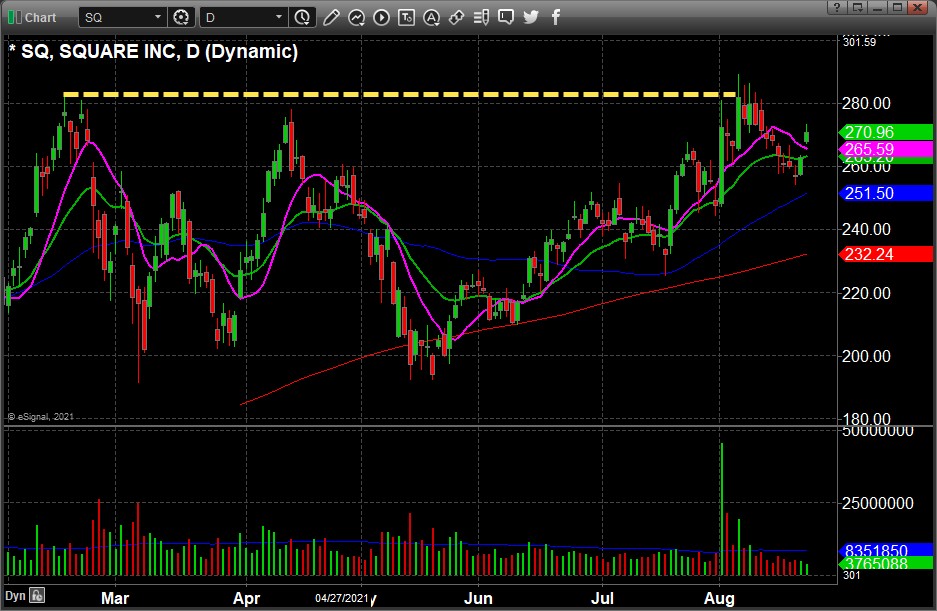Click the text box tool icon
Viewport: 937px width, 611px height.
click(406, 17)
